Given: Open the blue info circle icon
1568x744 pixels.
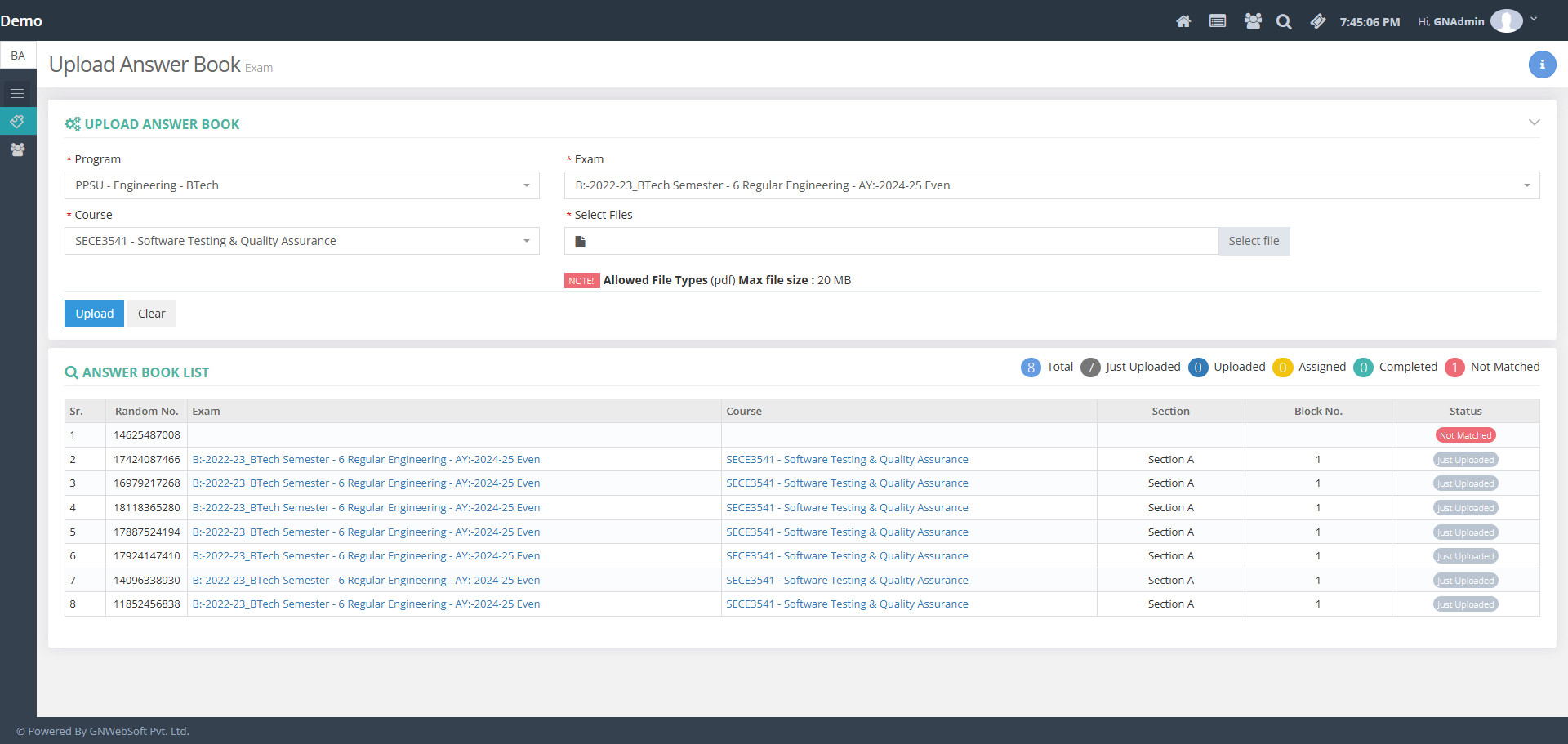Looking at the screenshot, I should click(x=1542, y=65).
